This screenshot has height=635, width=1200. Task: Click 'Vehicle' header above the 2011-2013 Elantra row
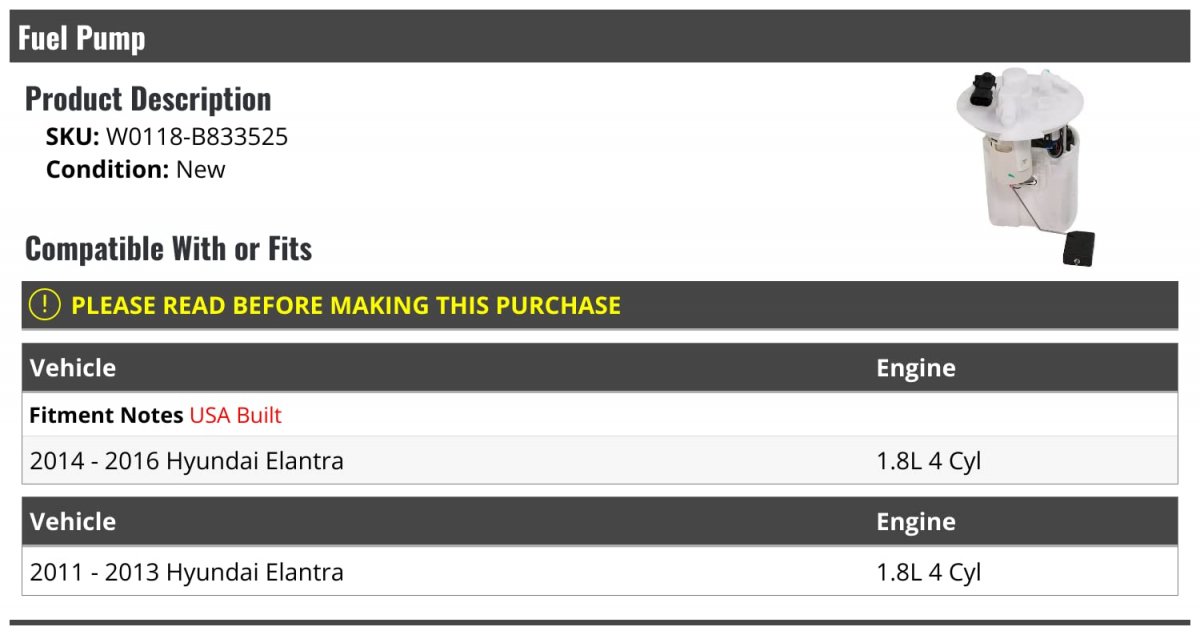[x=73, y=522]
